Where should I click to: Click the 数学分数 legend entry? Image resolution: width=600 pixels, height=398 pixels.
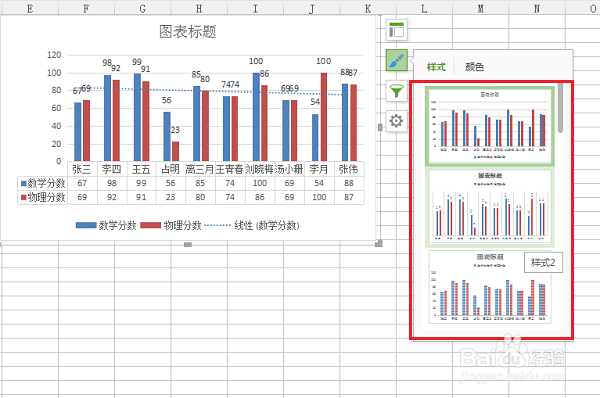pyautogui.click(x=106, y=225)
